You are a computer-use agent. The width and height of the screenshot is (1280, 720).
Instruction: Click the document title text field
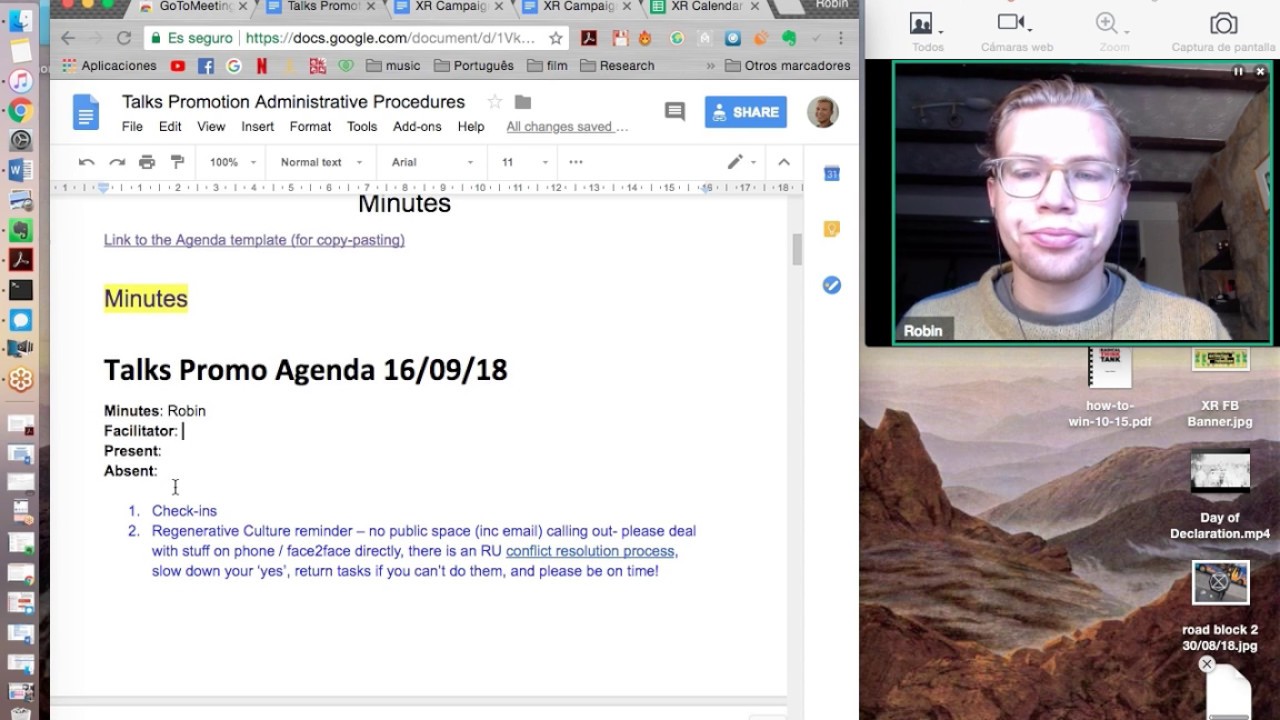[293, 102]
